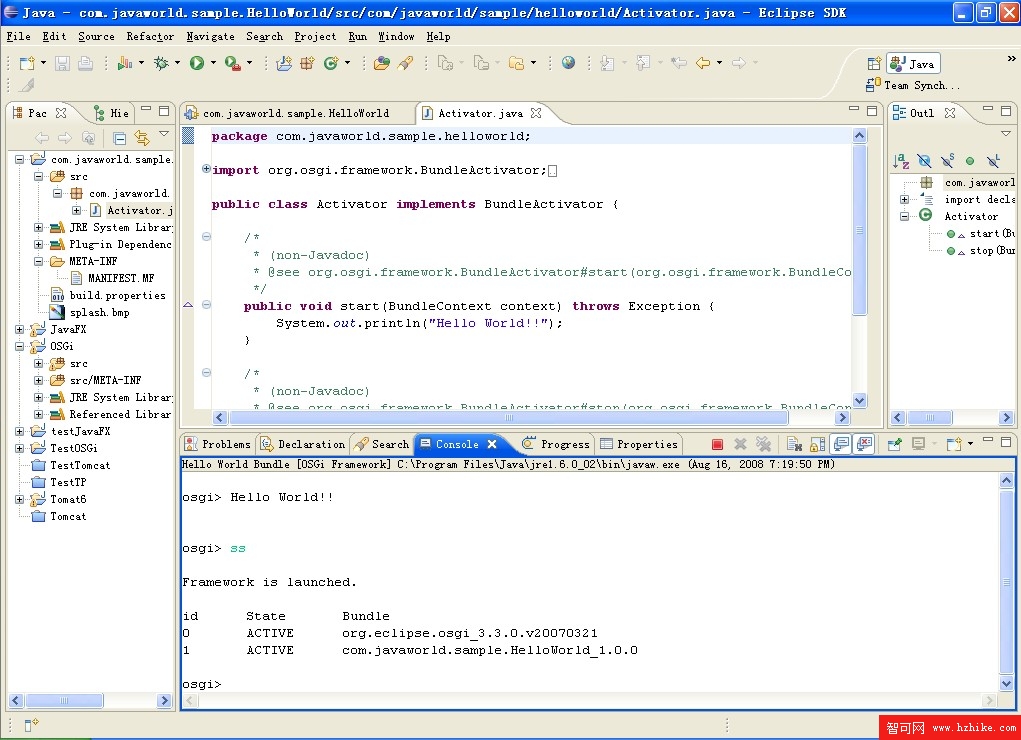
Task: Select the Tomcat project
Action: (x=68, y=517)
